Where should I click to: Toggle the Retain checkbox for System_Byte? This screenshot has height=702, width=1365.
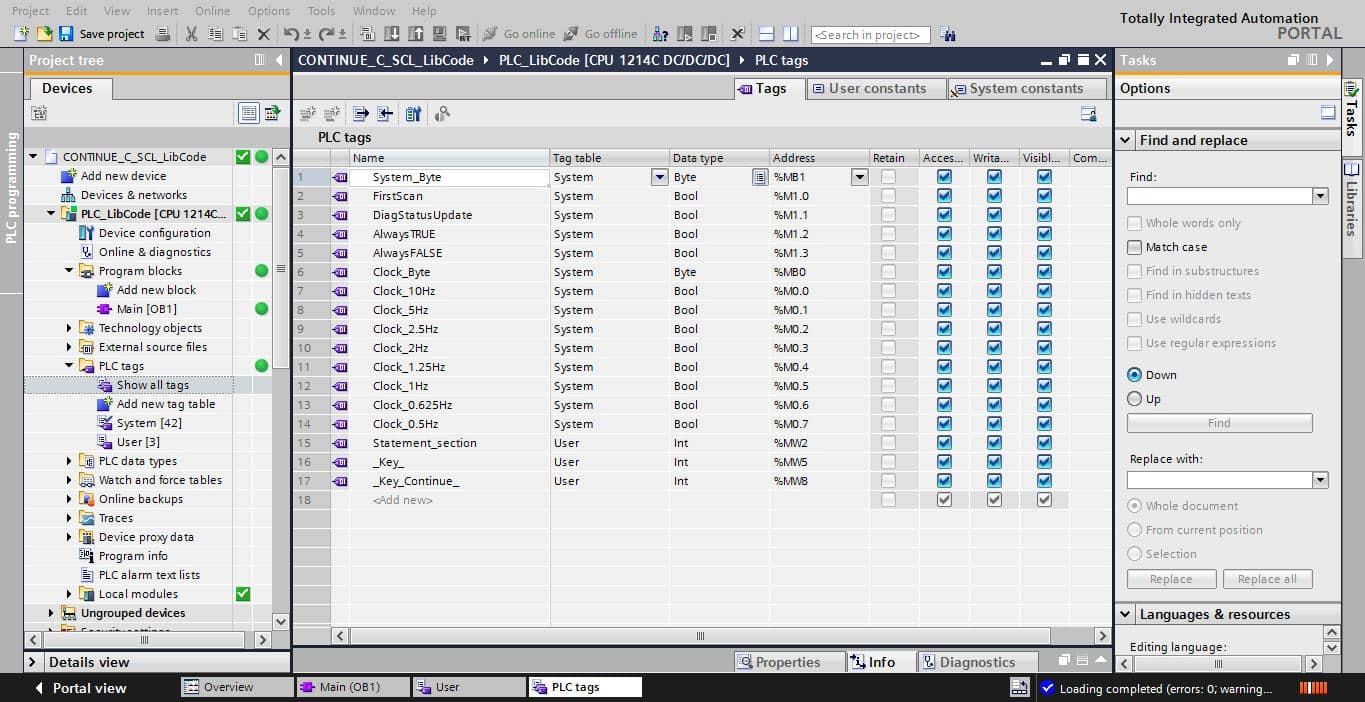point(888,177)
